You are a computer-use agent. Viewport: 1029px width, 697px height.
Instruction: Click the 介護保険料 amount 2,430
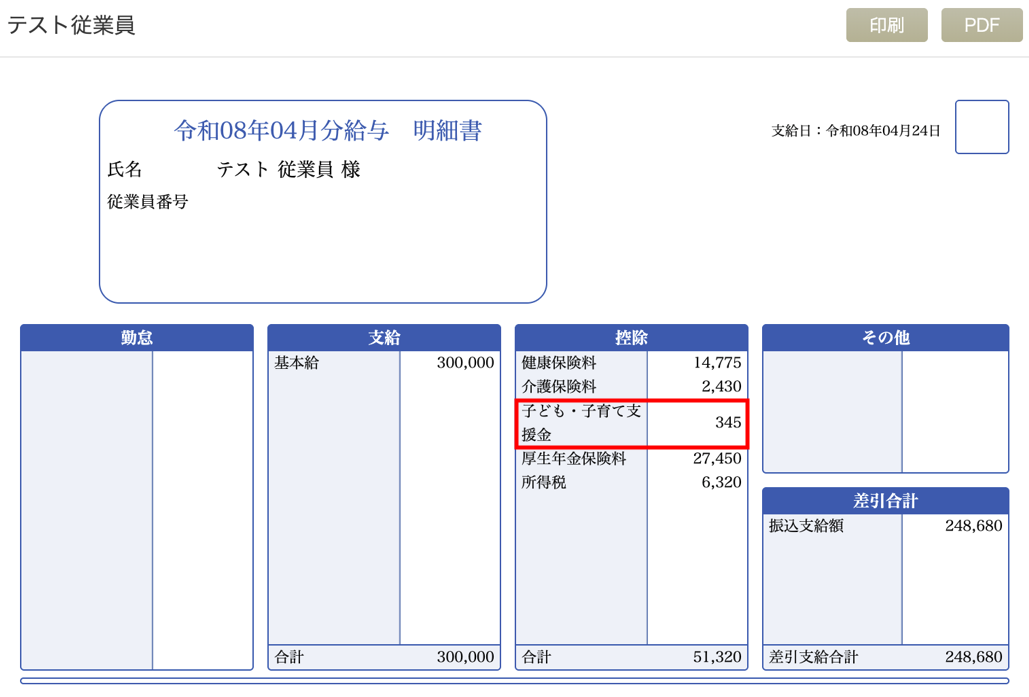721,386
